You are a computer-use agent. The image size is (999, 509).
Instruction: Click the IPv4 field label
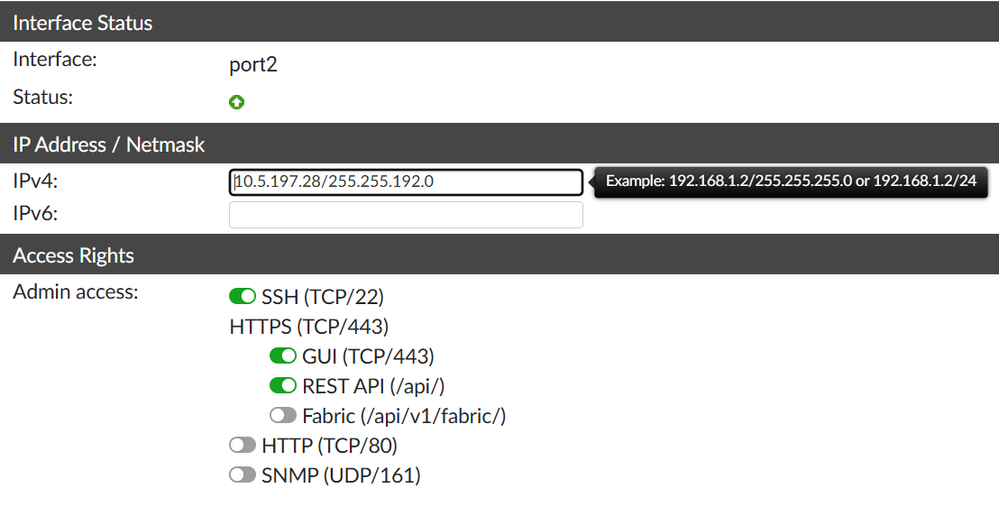pos(37,180)
